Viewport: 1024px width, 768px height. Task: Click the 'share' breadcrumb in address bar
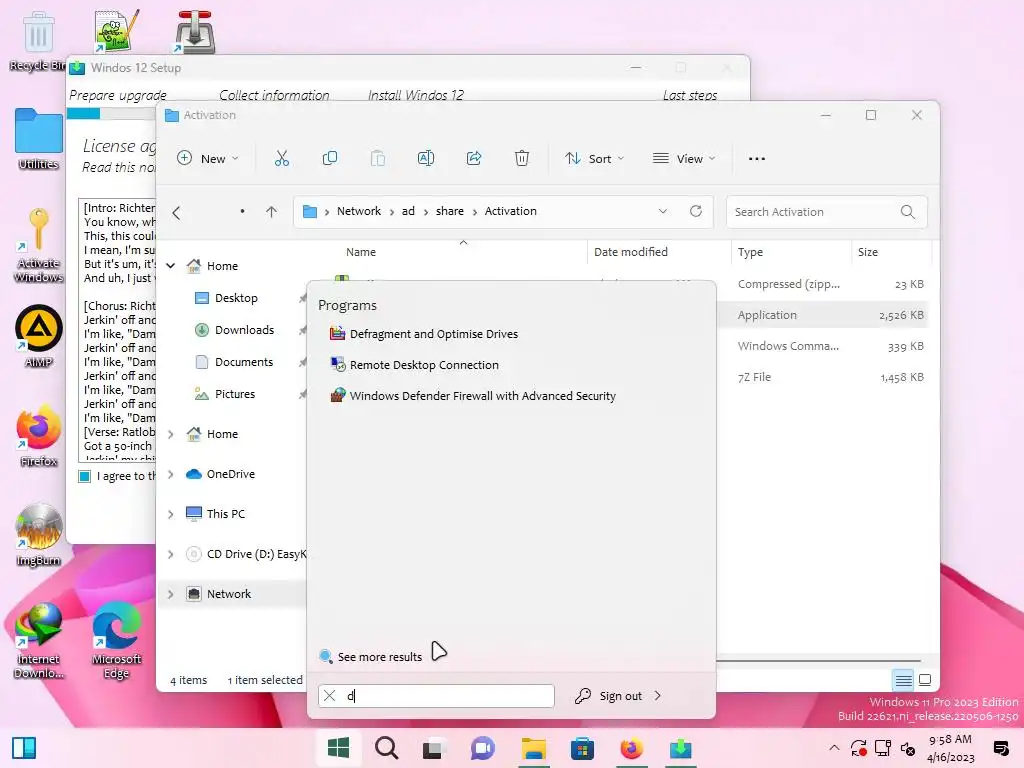pyautogui.click(x=450, y=211)
